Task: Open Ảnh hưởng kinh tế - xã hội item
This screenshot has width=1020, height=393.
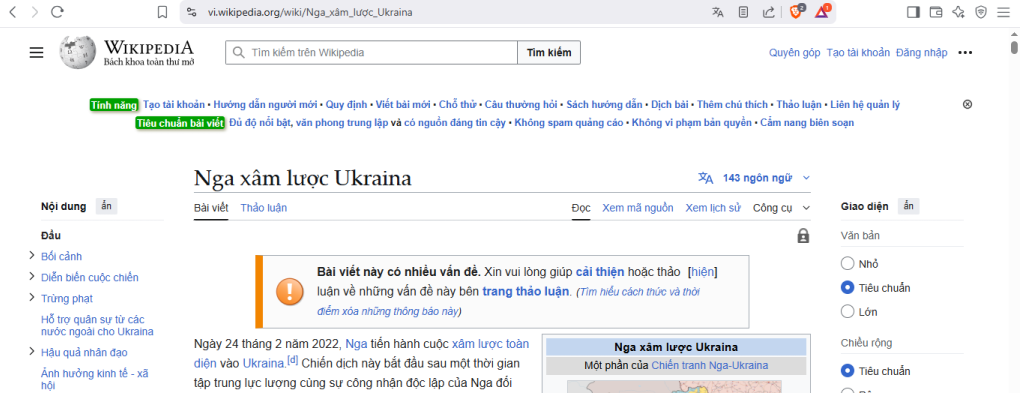Action: 95,379
